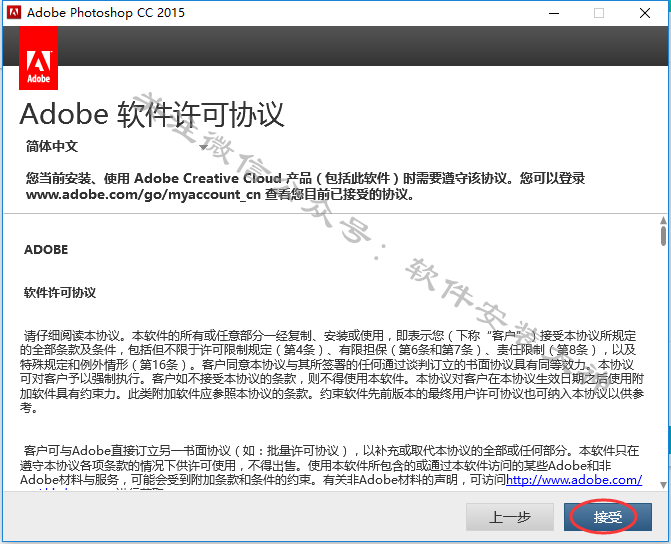Open the http://www.adobe.com/ hyperlink

pyautogui.click(x=574, y=480)
